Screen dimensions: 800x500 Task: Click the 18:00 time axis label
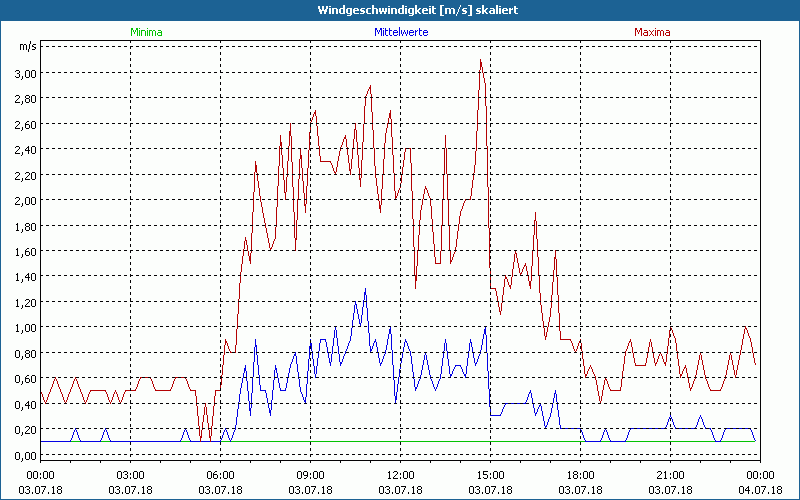point(580,475)
